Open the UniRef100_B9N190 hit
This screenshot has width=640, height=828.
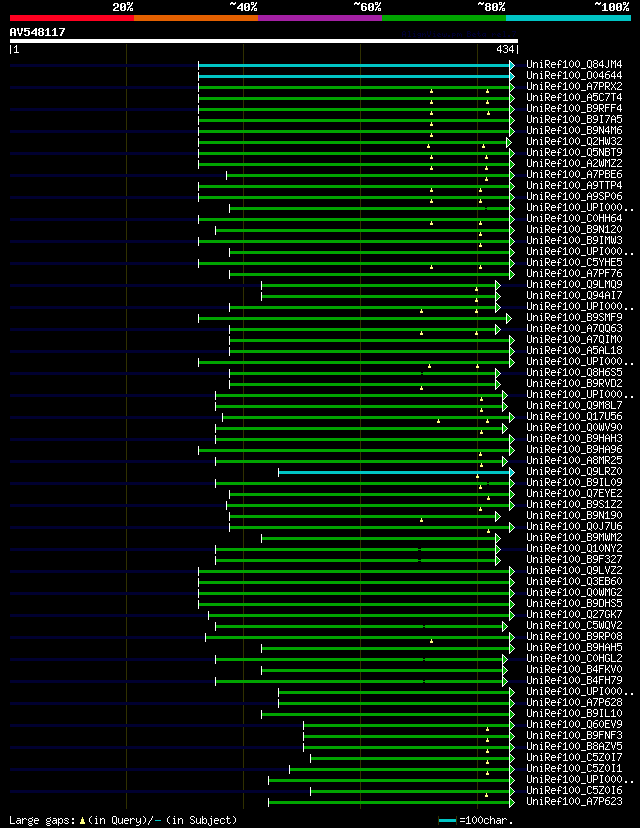coord(574,516)
